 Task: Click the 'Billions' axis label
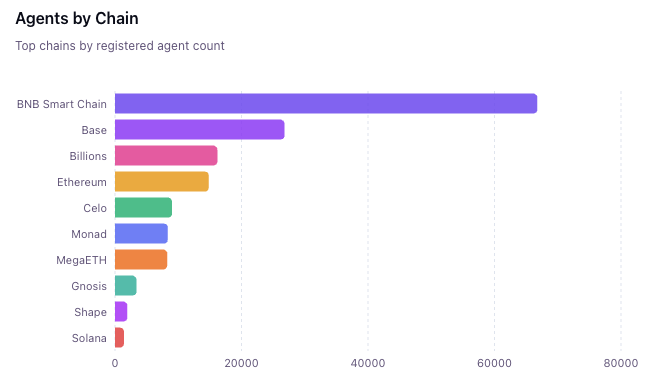pyautogui.click(x=88, y=156)
